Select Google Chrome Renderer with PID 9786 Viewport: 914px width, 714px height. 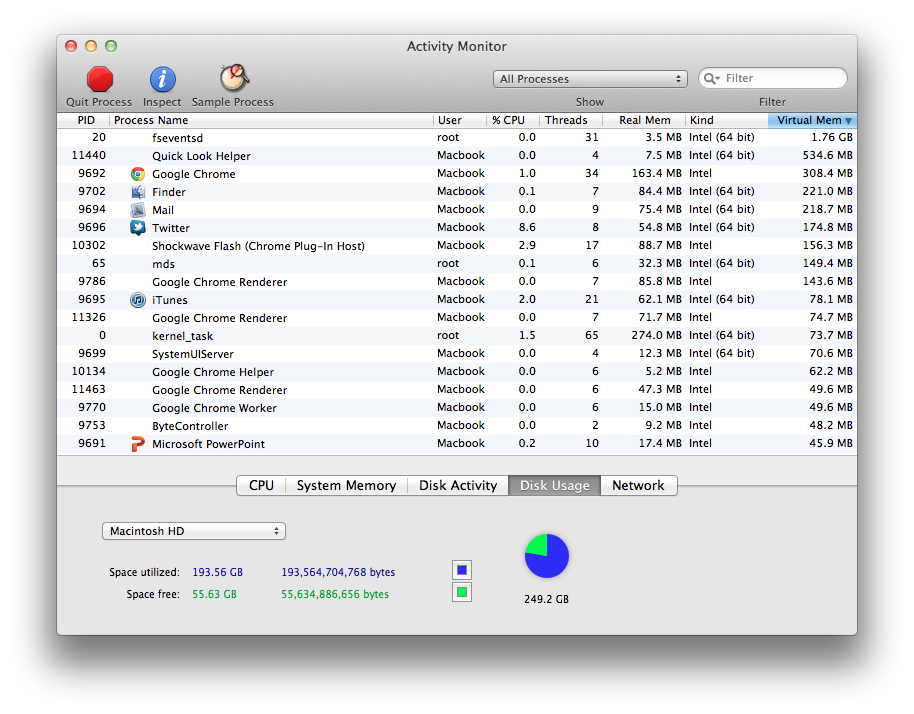pos(457,282)
